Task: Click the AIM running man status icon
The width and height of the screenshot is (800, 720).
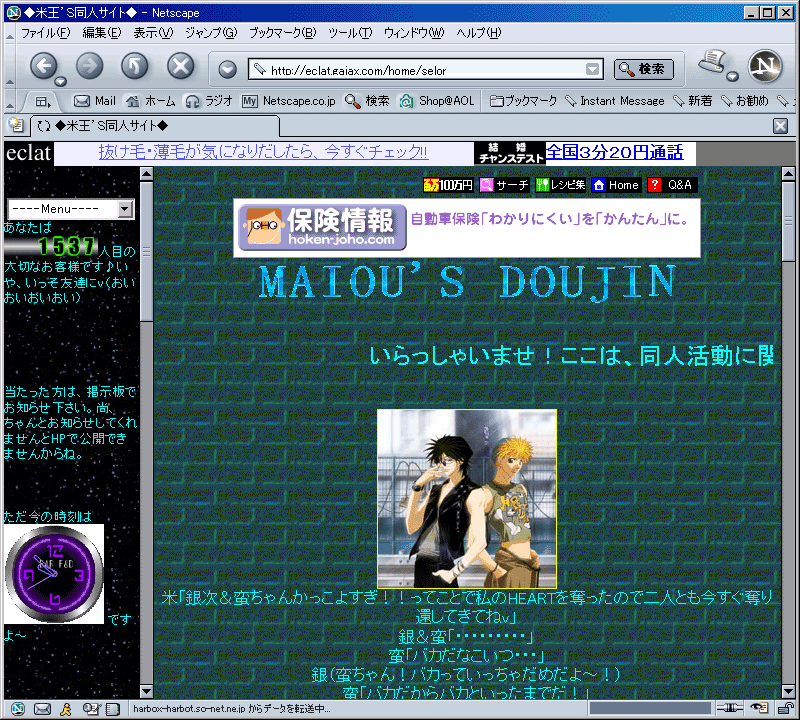Action: pyautogui.click(x=66, y=709)
